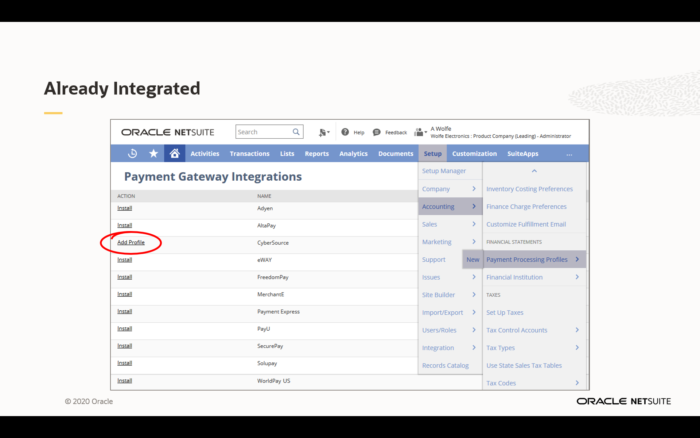700x438 pixels.
Task: Select the WorldPay US name cell
Action: (273, 381)
